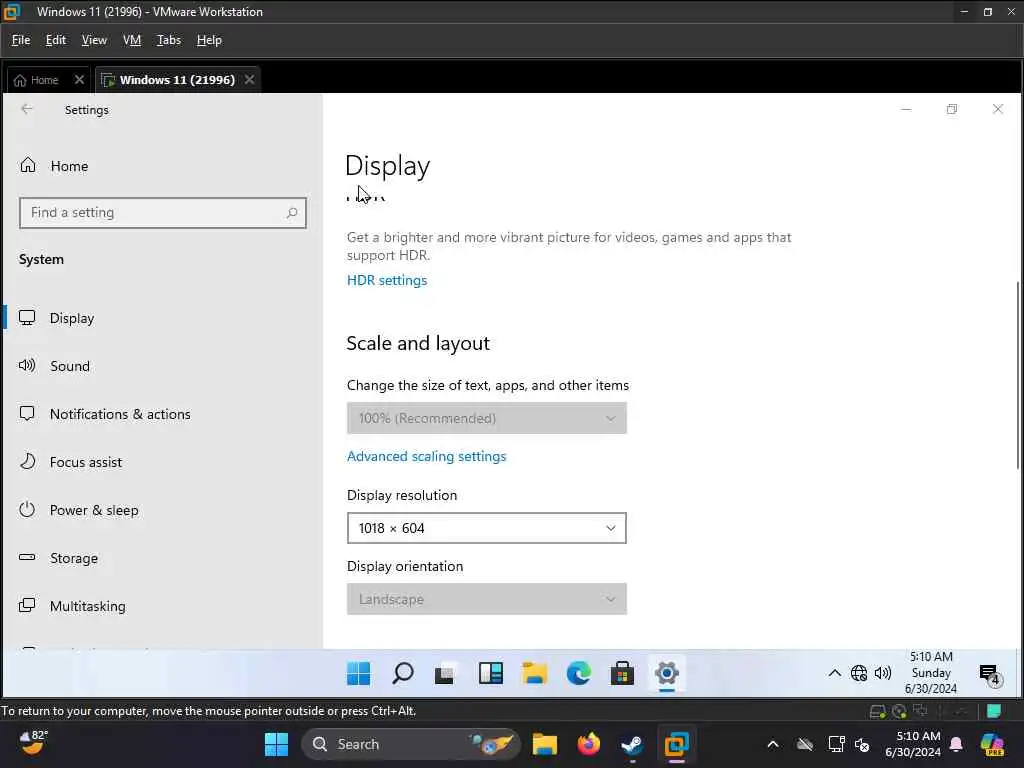The width and height of the screenshot is (1024, 768).
Task: Open File Explorer in guest taskbar
Action: click(534, 673)
